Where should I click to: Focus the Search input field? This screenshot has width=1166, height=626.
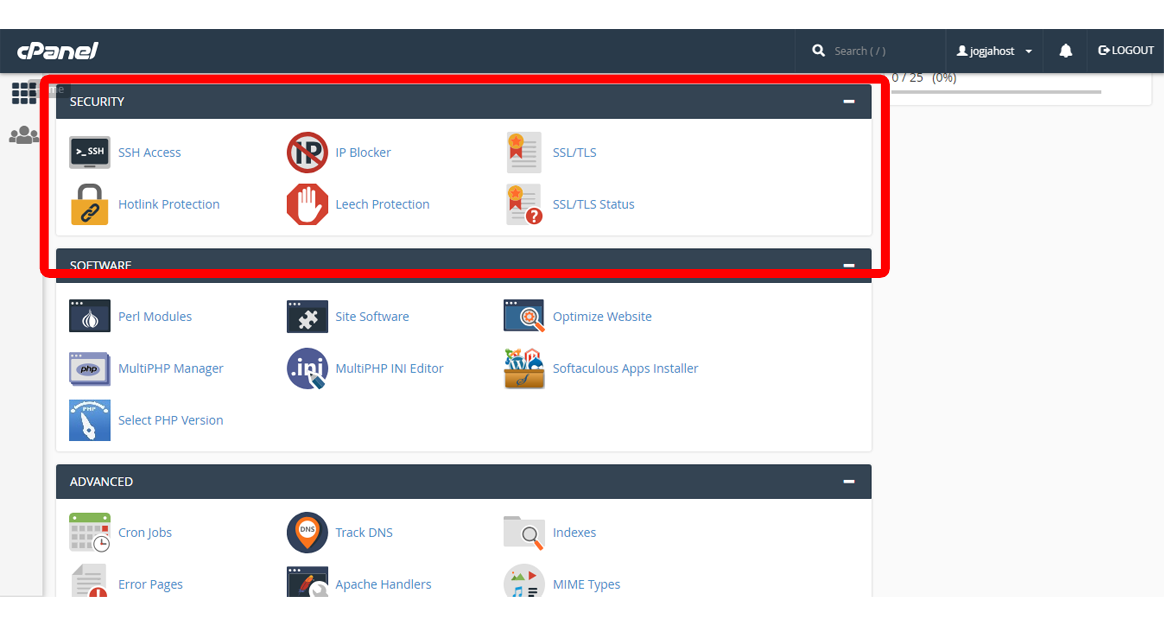click(x=880, y=51)
